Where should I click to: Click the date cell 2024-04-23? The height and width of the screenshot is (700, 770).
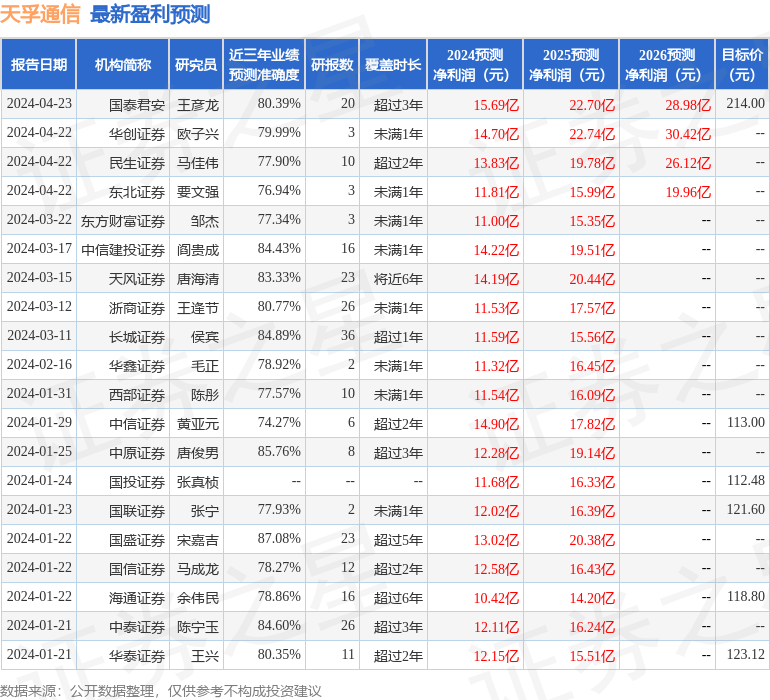click(x=39, y=104)
